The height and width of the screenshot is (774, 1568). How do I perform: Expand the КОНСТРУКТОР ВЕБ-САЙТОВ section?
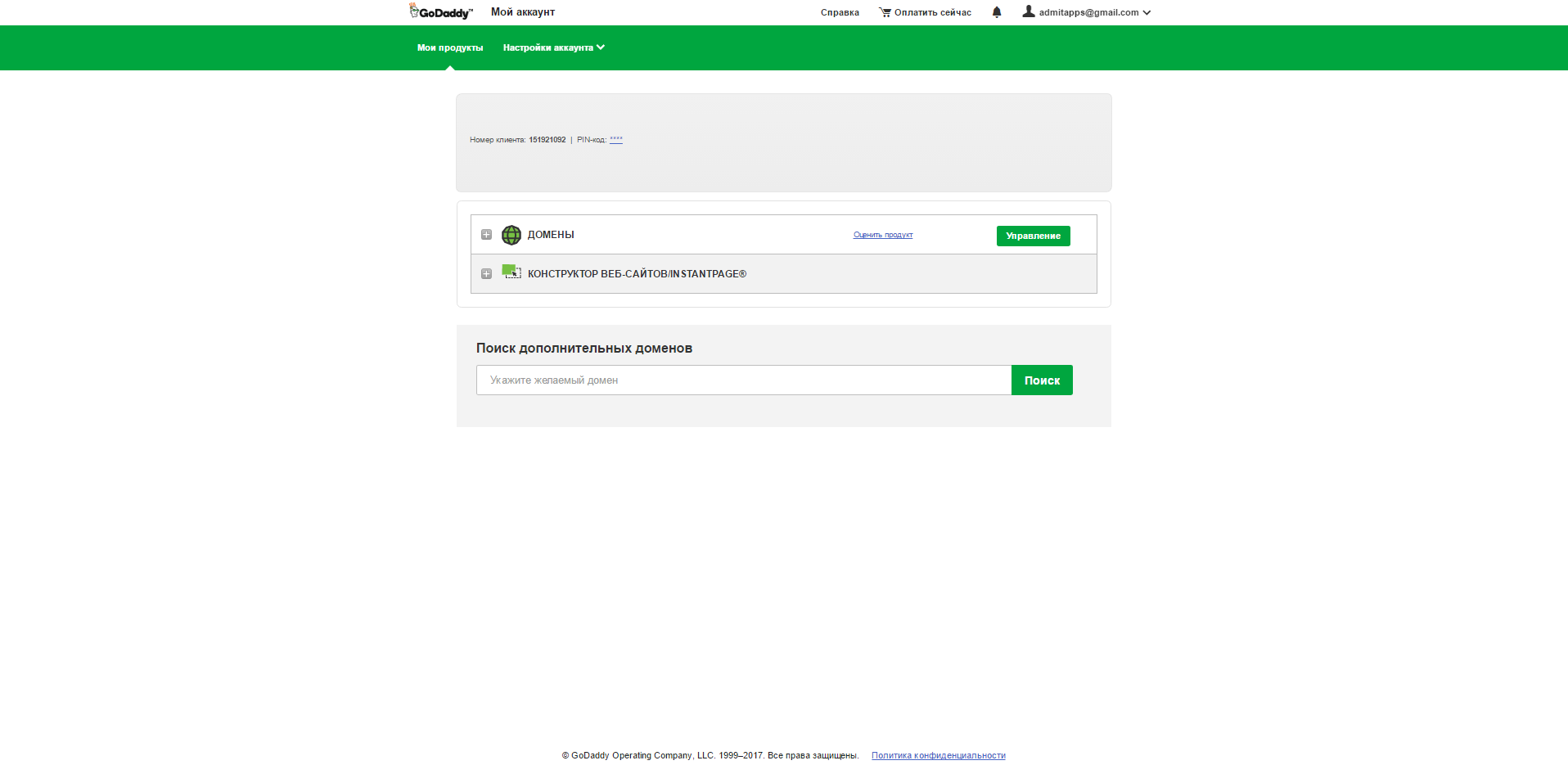tap(487, 274)
